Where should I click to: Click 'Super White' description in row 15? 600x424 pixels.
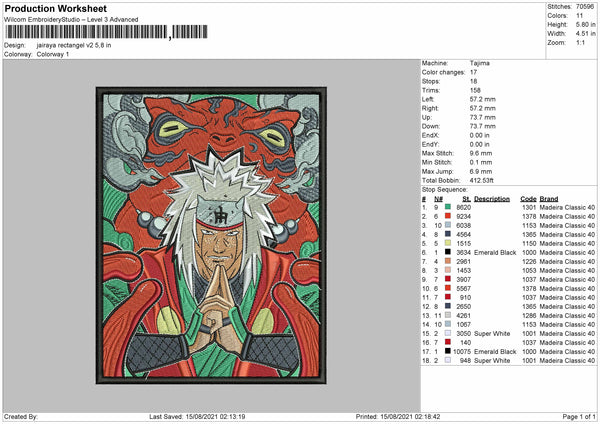pos(492,334)
